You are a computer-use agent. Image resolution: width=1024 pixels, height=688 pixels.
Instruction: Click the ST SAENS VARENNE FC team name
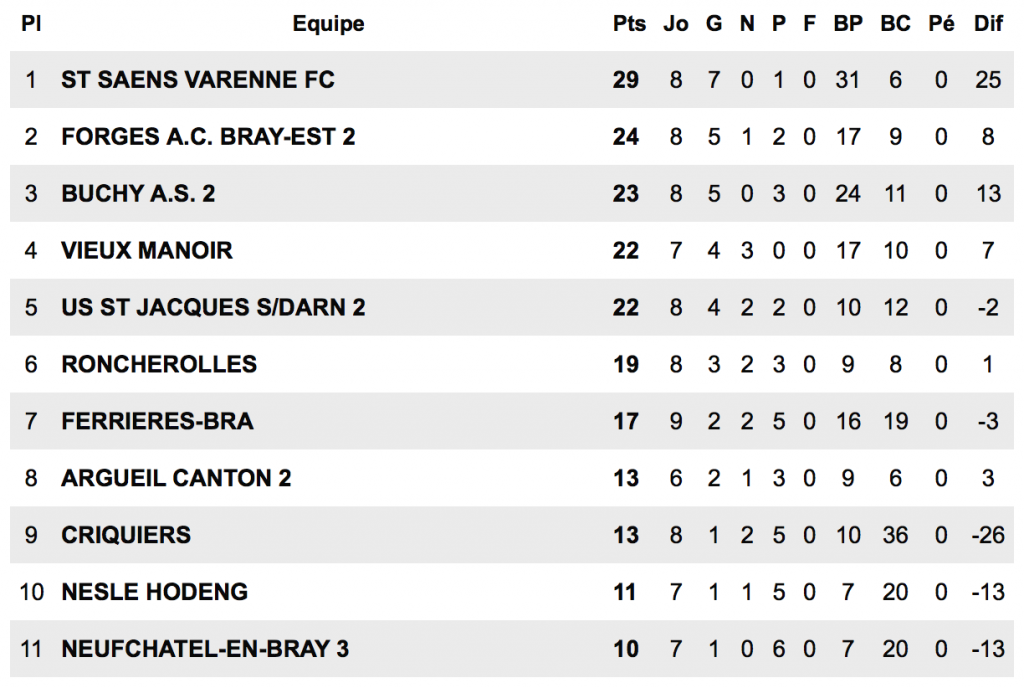point(197,80)
